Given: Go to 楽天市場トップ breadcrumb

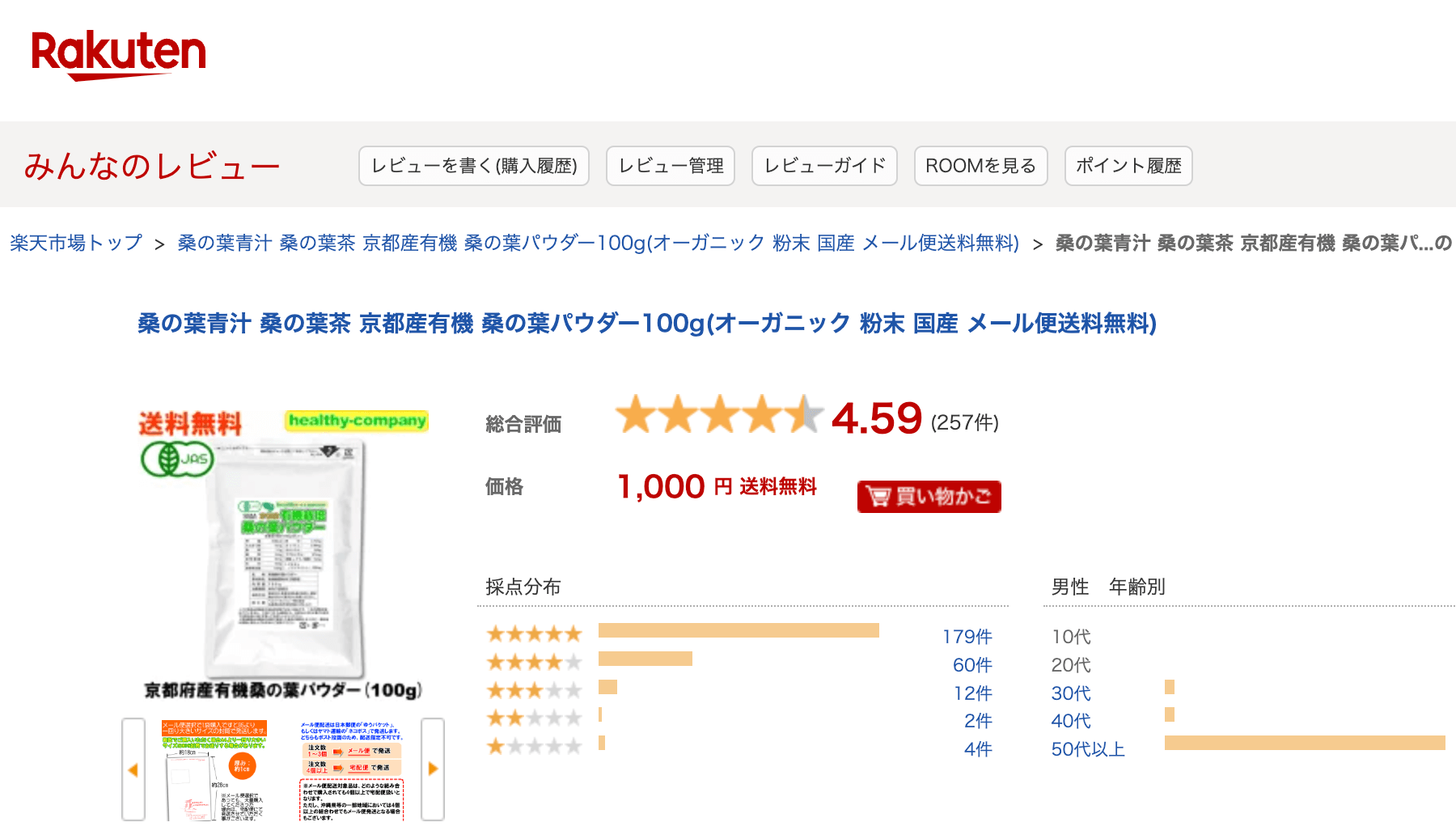Looking at the screenshot, I should click(x=76, y=243).
